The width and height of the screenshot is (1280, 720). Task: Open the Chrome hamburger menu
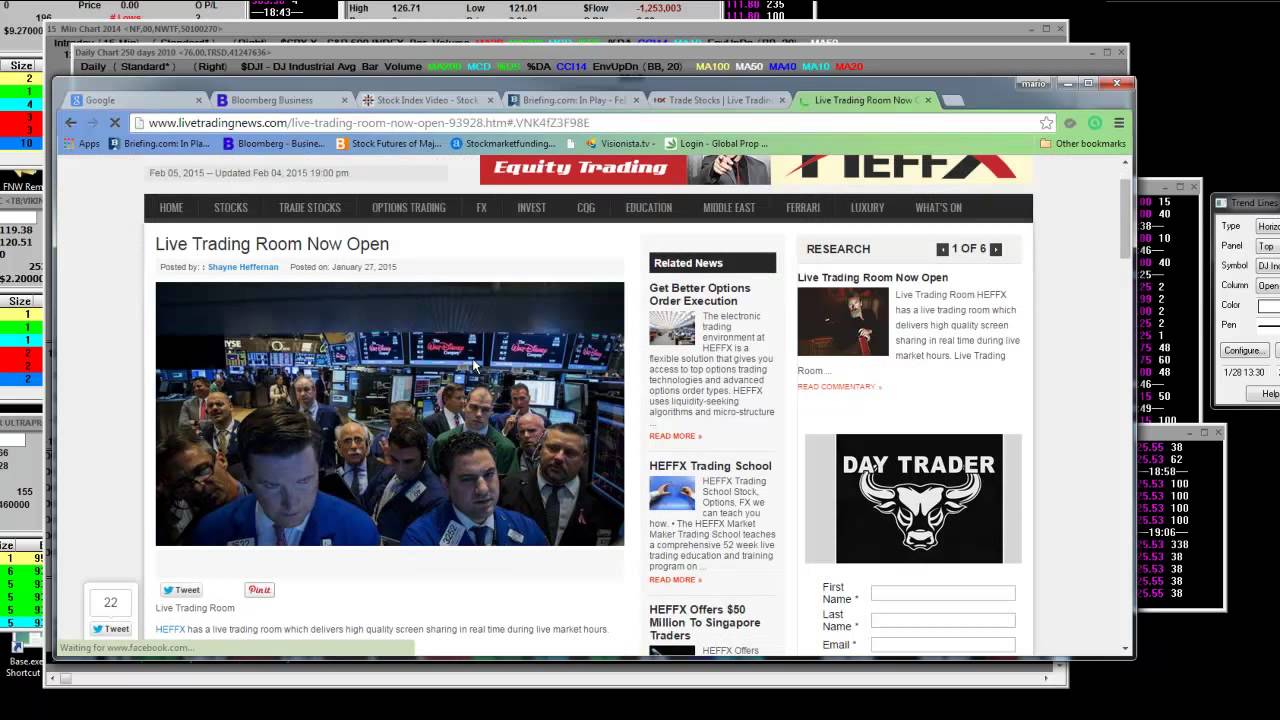tap(1119, 123)
